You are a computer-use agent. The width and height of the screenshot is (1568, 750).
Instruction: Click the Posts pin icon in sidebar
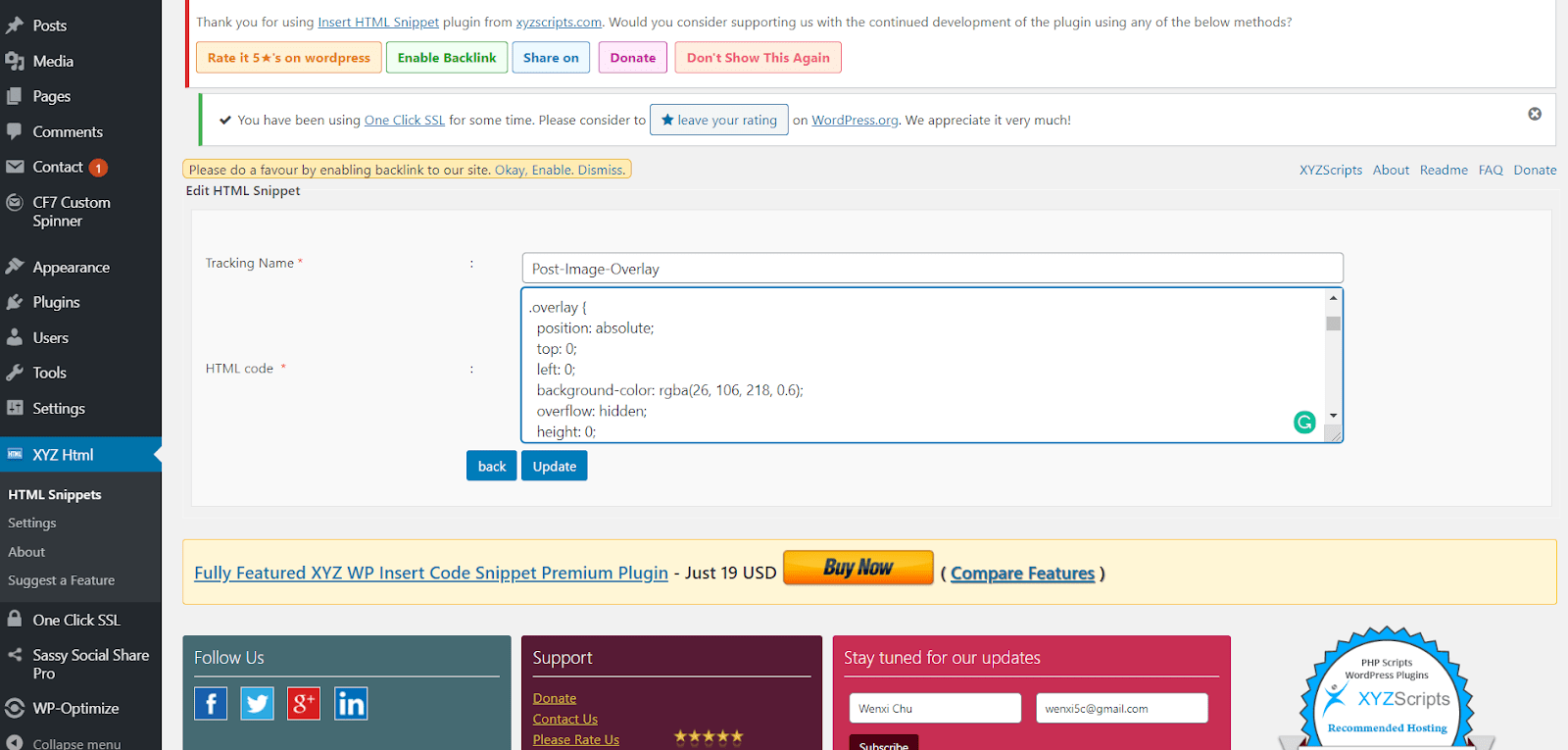pyautogui.click(x=15, y=25)
